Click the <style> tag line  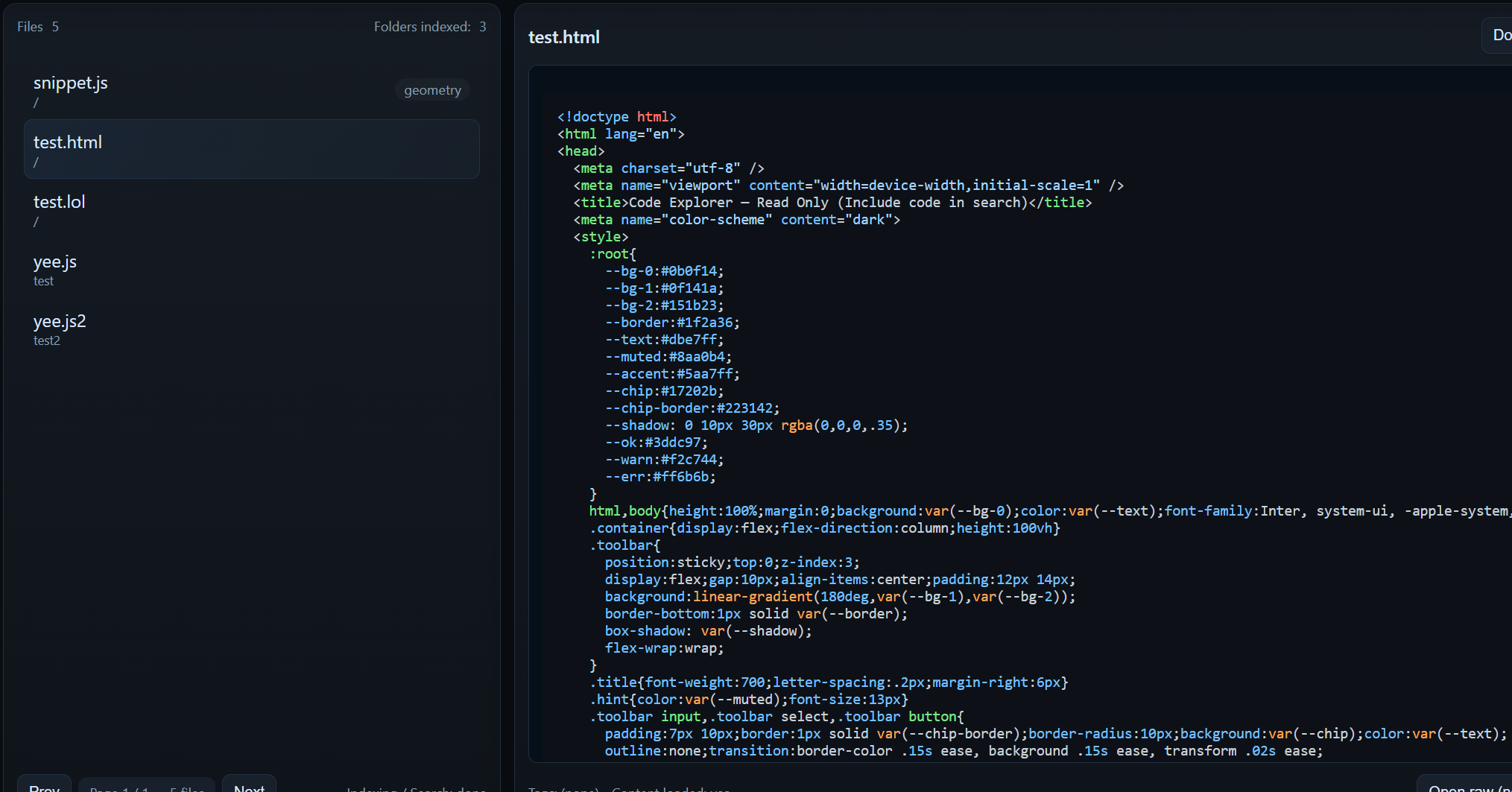[601, 237]
